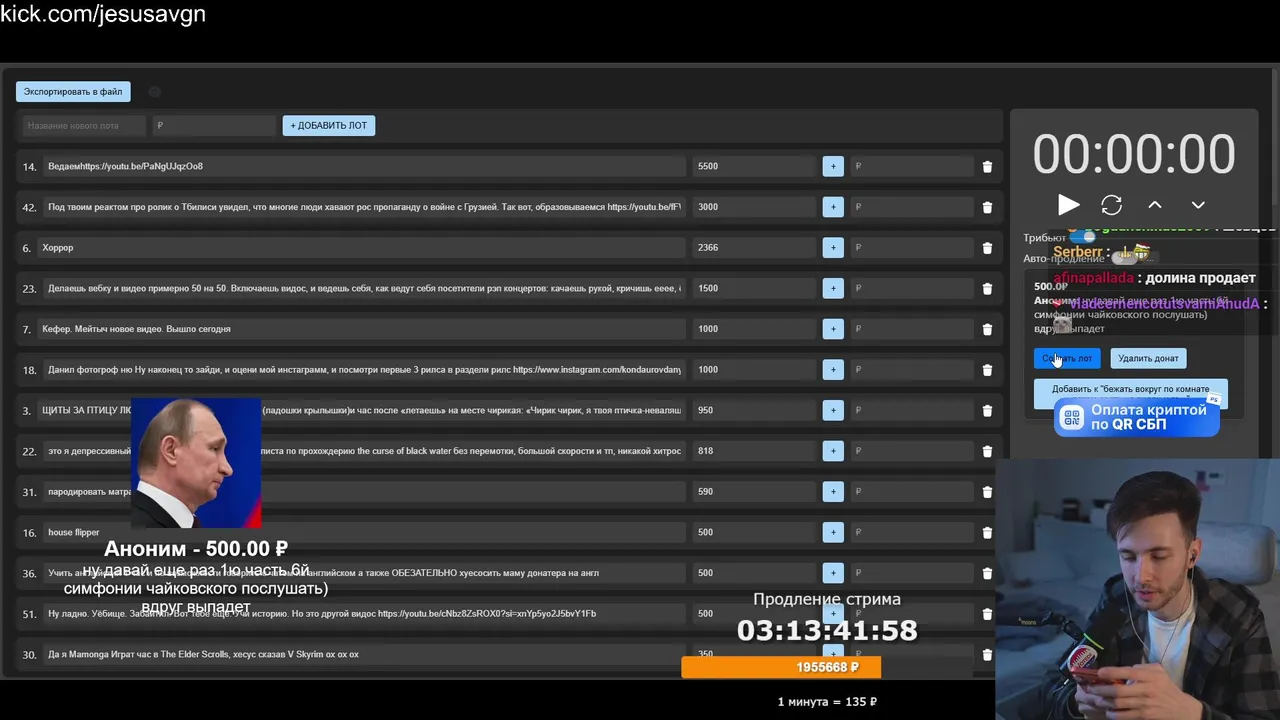The image size is (1280, 720).
Task: Focus the new lot ₽ amount field
Action: (214, 125)
